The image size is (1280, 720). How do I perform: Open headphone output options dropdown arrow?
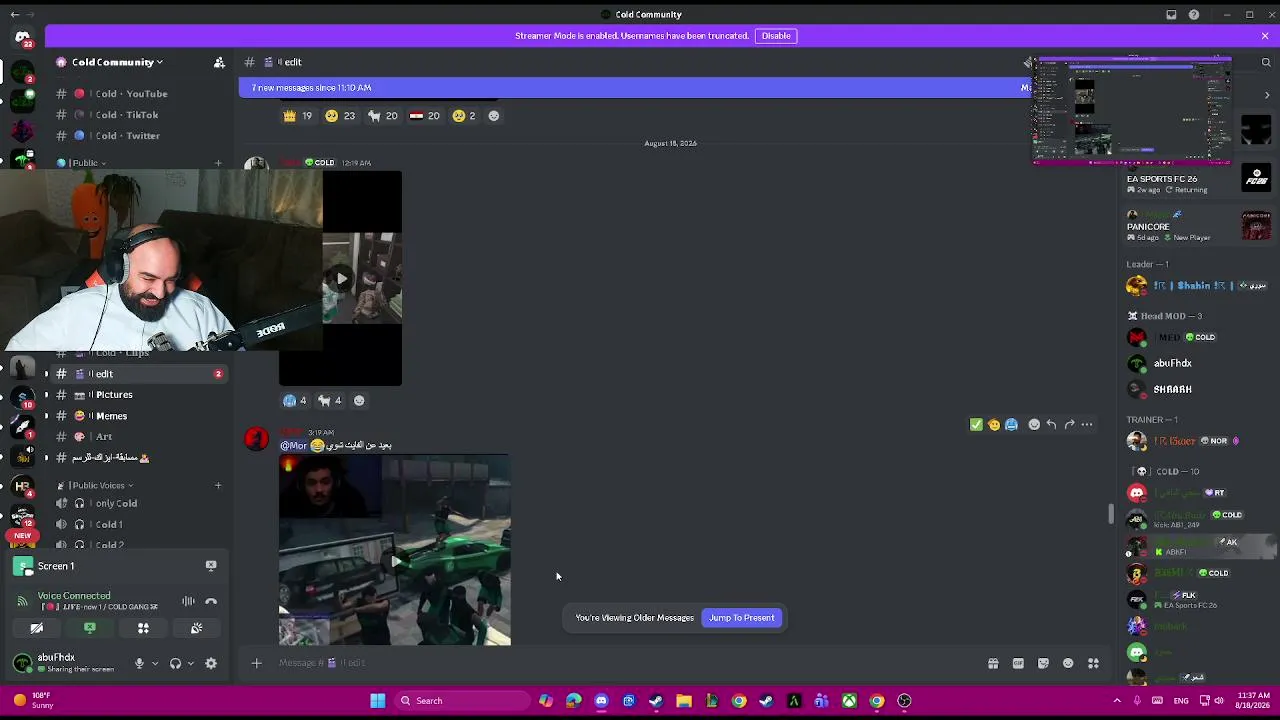click(x=190, y=663)
